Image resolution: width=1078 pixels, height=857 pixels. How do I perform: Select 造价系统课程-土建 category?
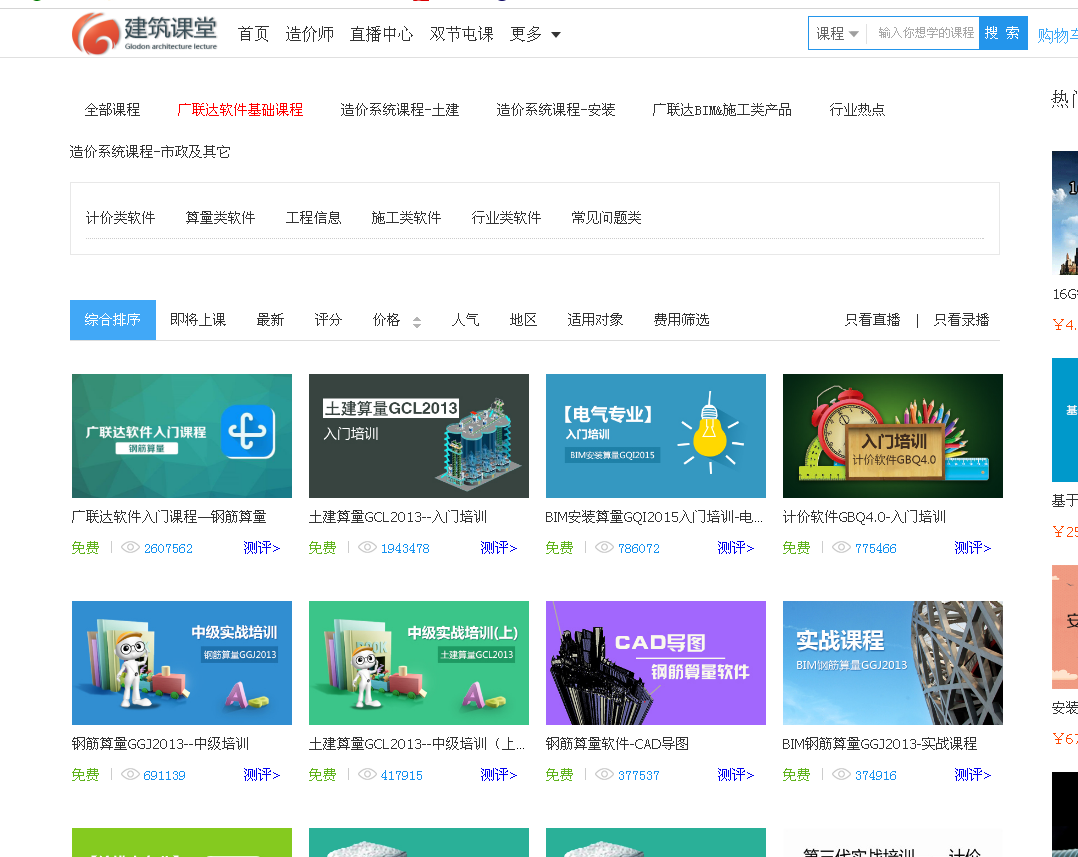click(x=399, y=110)
